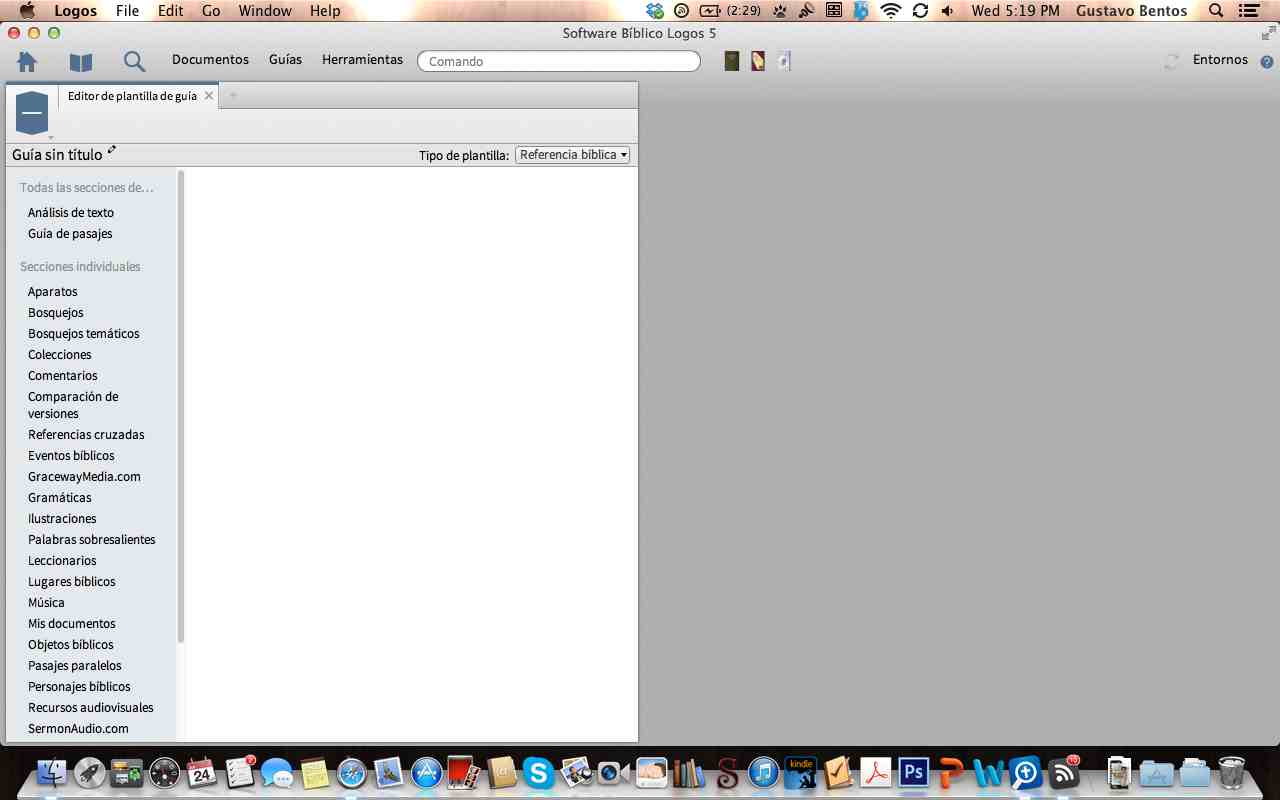Open the Help menu
Screen dimensions: 1280x800
[x=325, y=11]
